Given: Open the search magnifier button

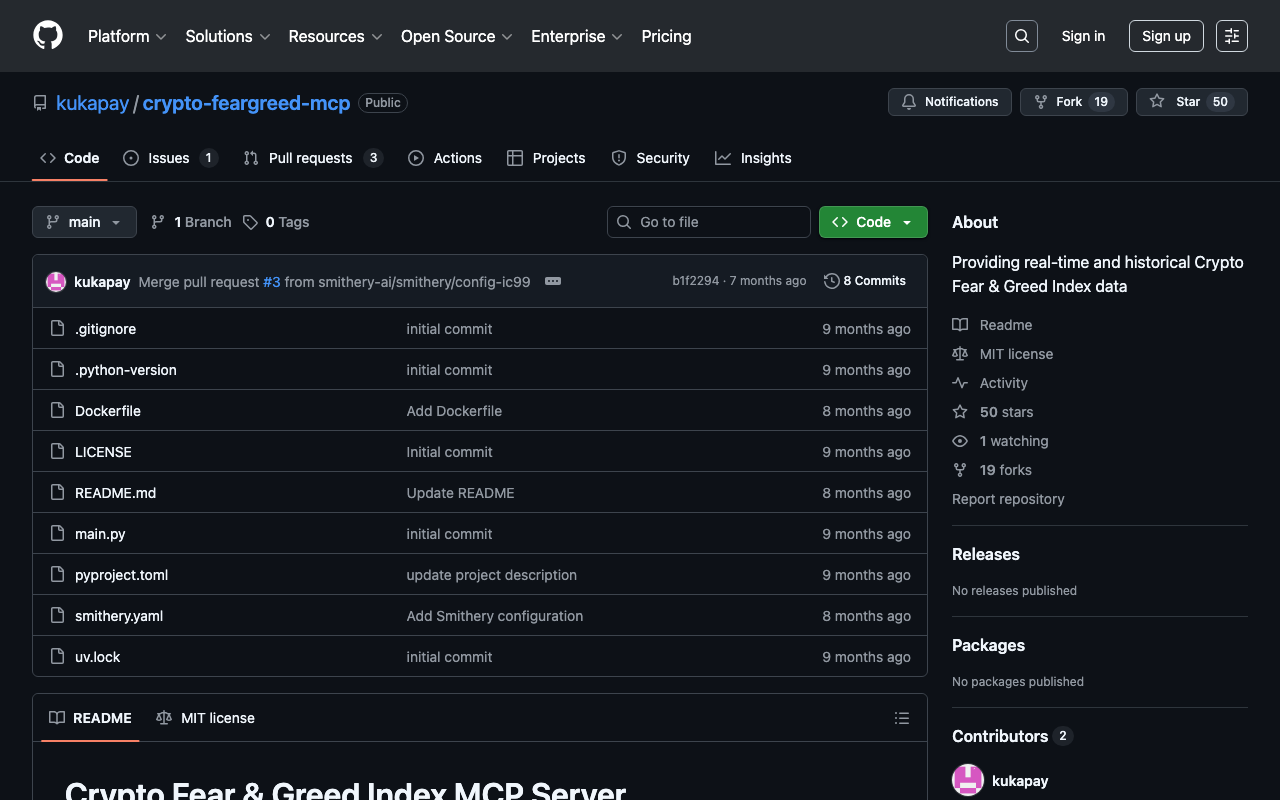Looking at the screenshot, I should pyautogui.click(x=1021, y=36).
